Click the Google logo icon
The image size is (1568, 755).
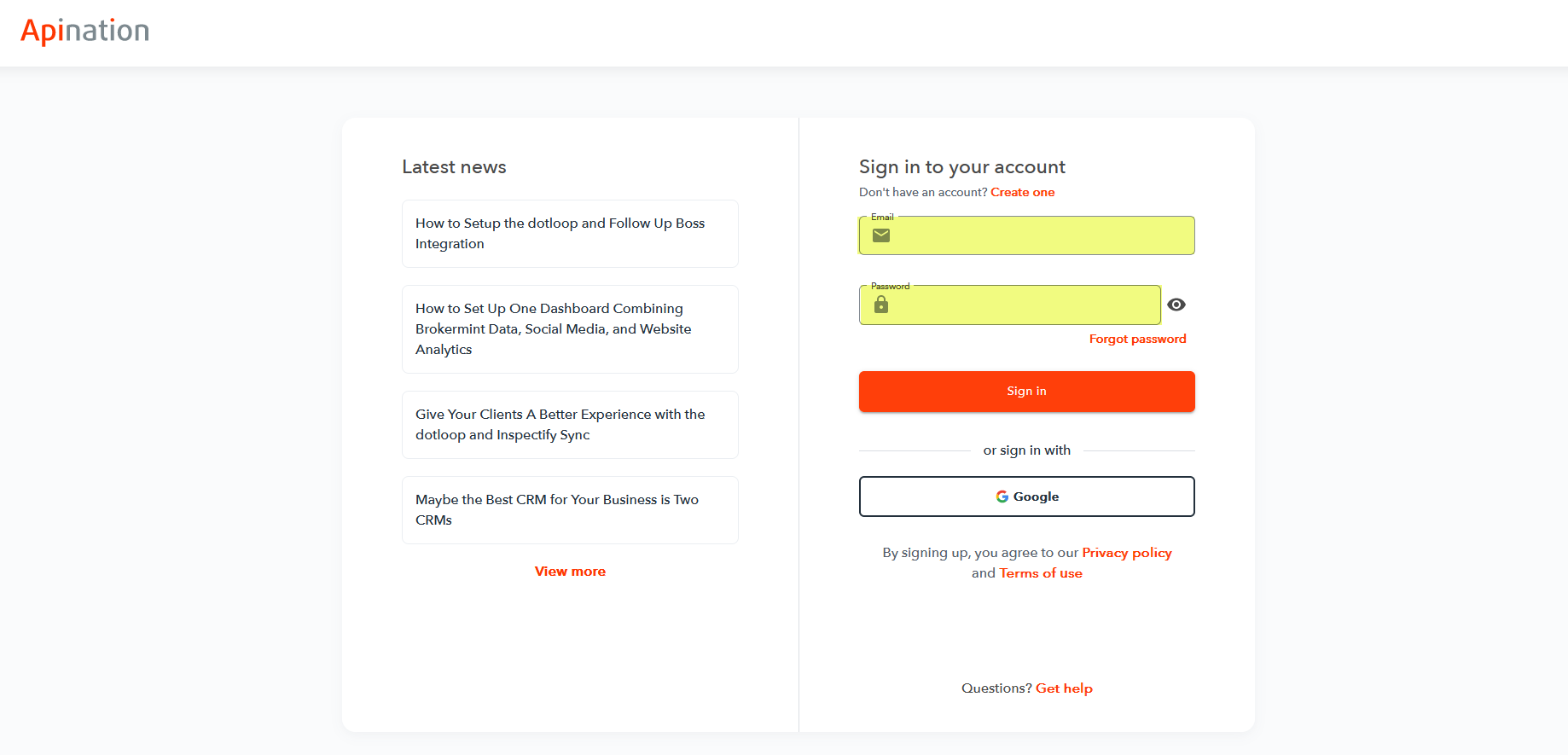[1002, 497]
